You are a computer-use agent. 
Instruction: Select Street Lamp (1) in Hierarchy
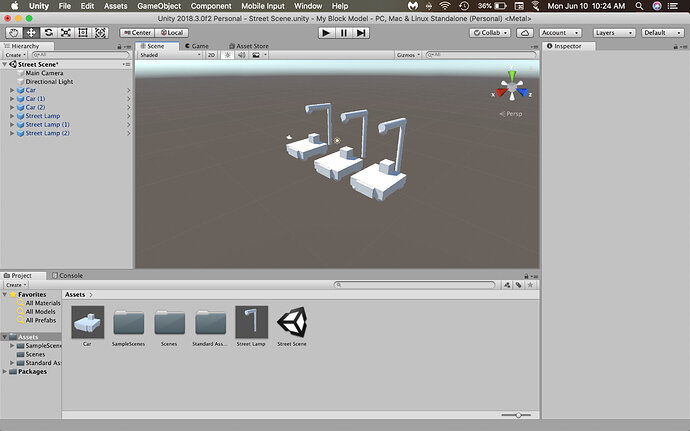(x=47, y=125)
